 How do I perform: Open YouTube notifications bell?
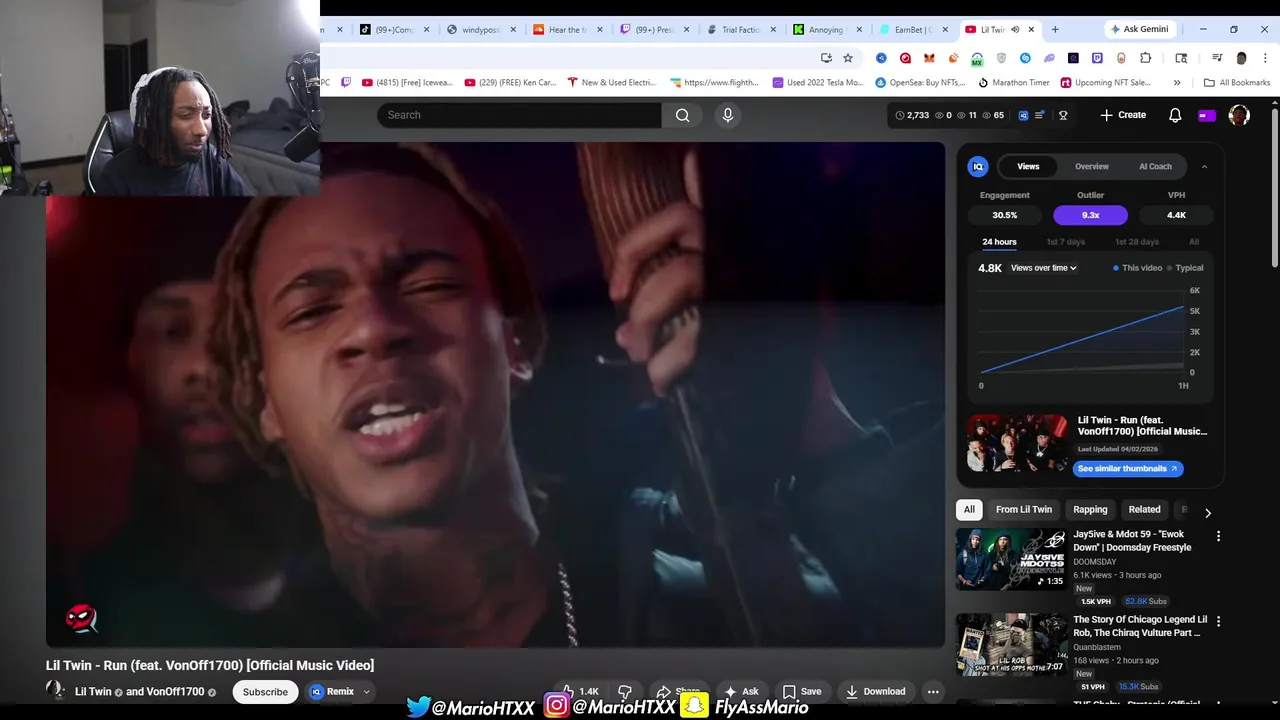pos(1175,115)
